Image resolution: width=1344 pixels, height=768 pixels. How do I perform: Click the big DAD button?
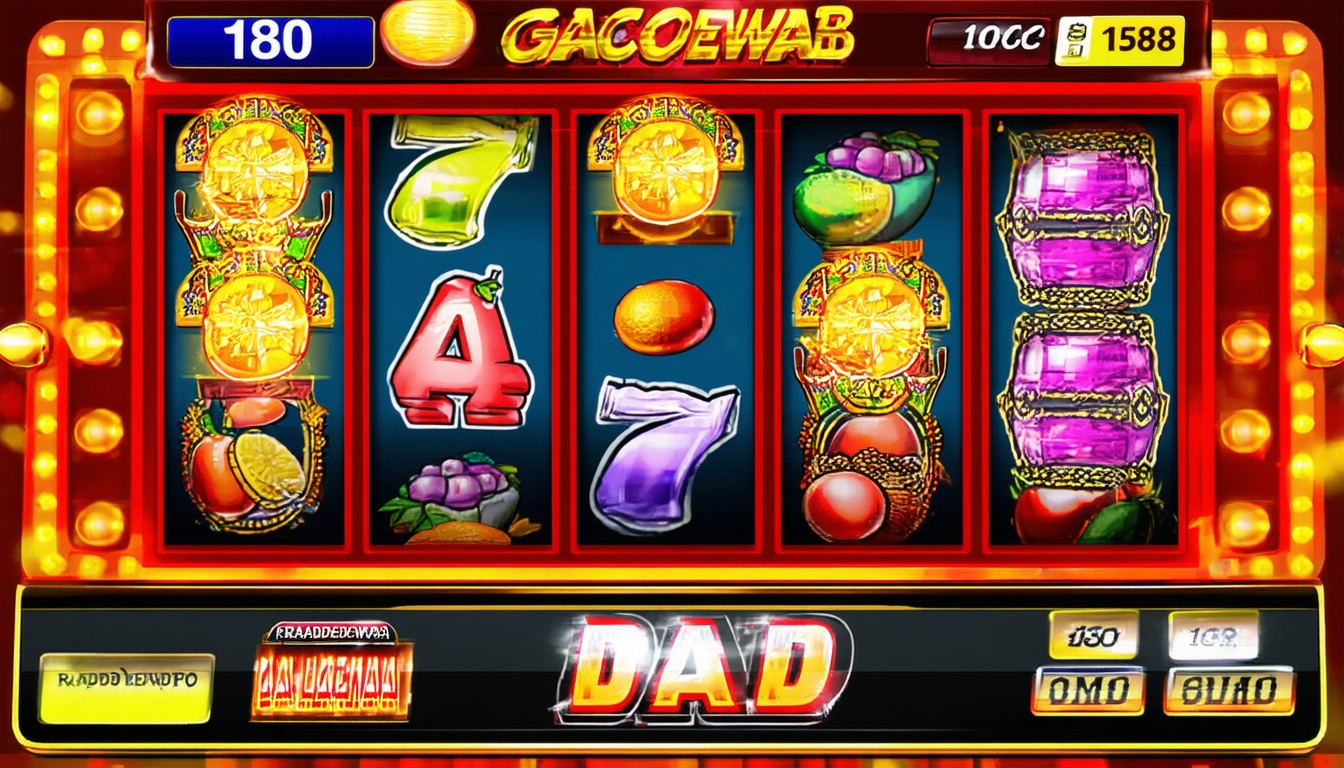pos(705,667)
